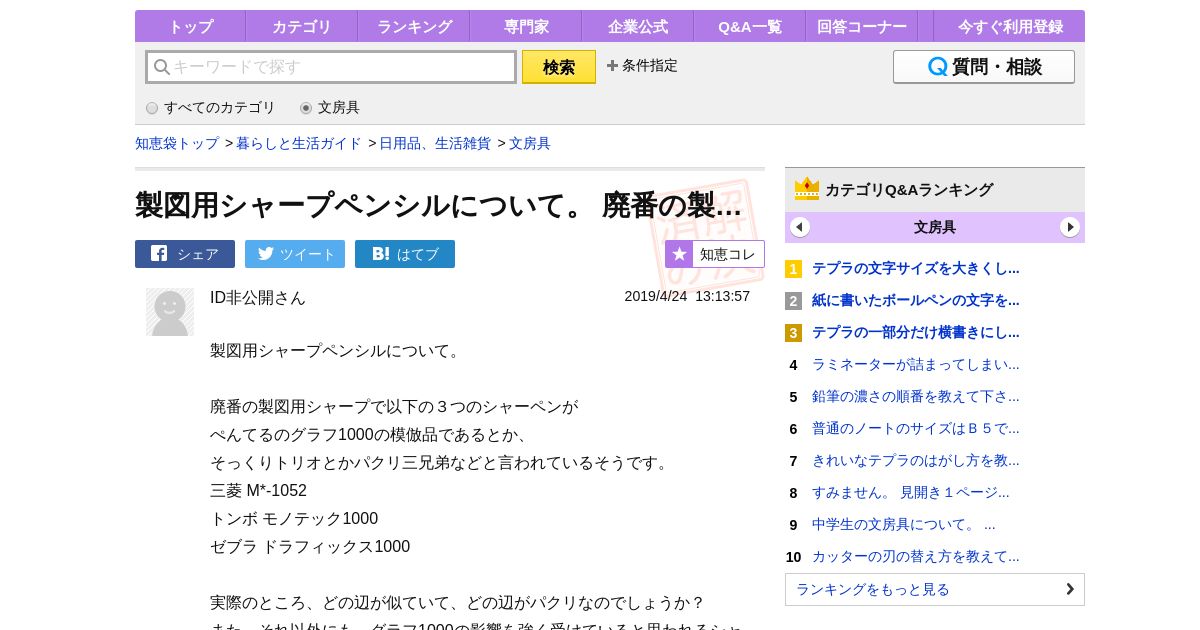
Task: Focus the キーワードで探す search field
Action: [x=331, y=67]
